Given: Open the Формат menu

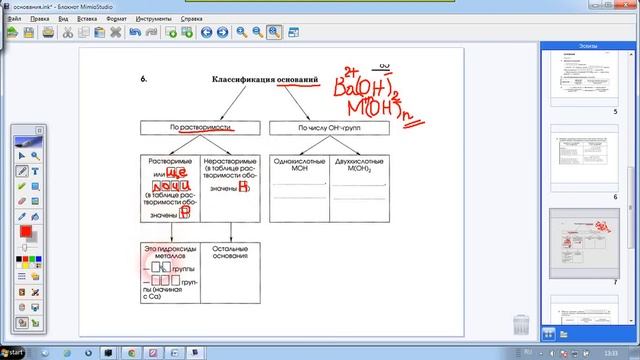Looking at the screenshot, I should pos(116,19).
